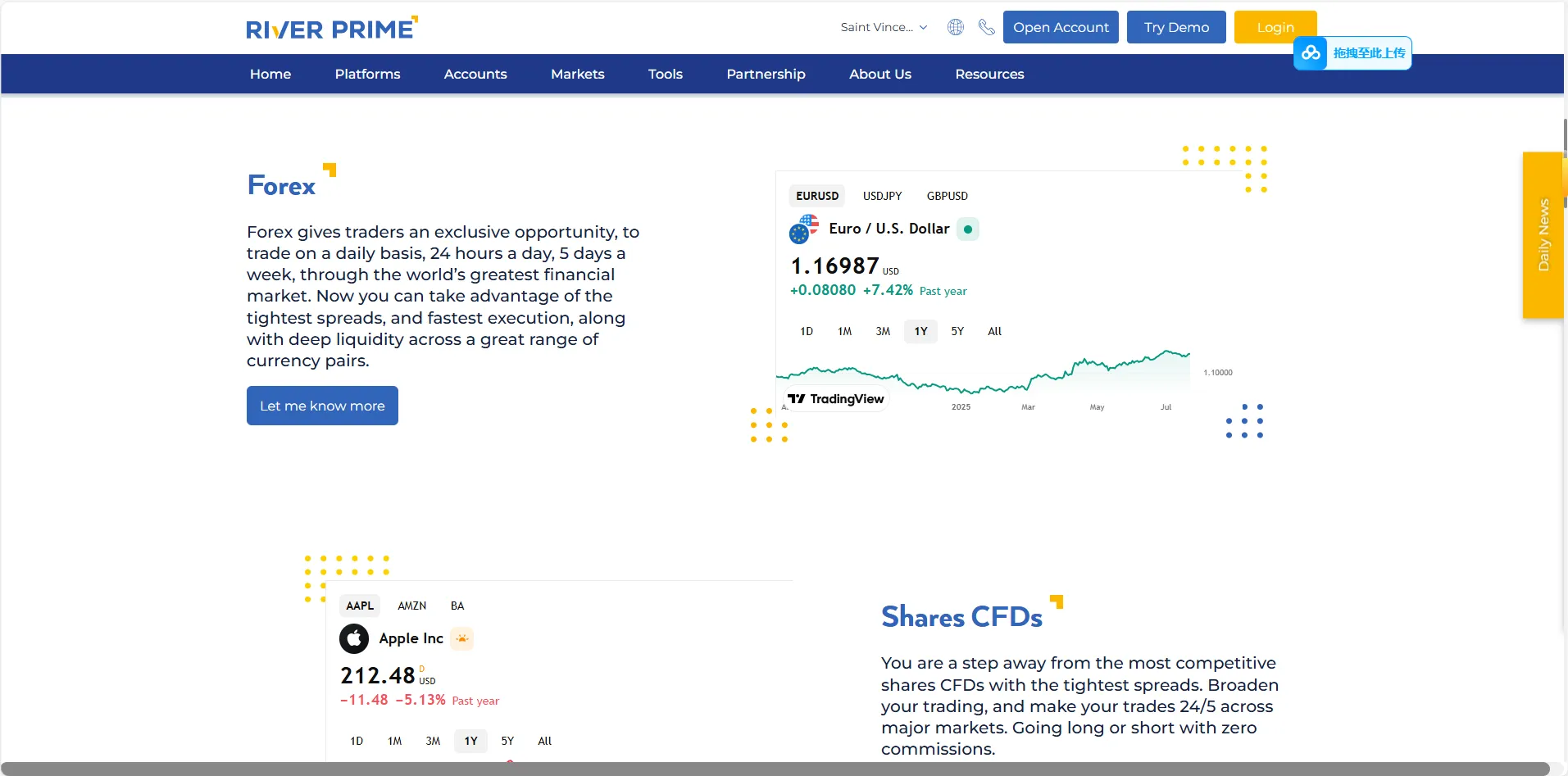Viewport: 1568px width, 776px height.
Task: Click the Euro/US Dollar flag icon
Action: point(804,229)
